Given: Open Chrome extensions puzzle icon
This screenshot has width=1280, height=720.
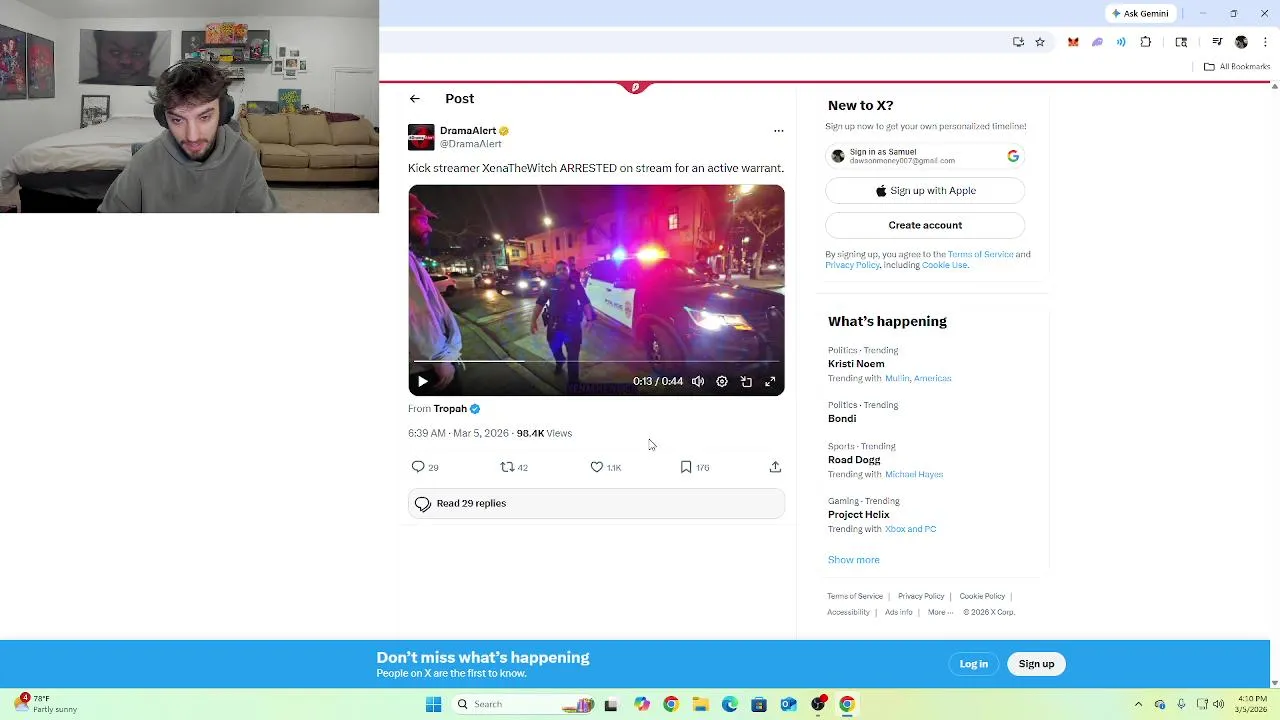Looking at the screenshot, I should [1146, 42].
